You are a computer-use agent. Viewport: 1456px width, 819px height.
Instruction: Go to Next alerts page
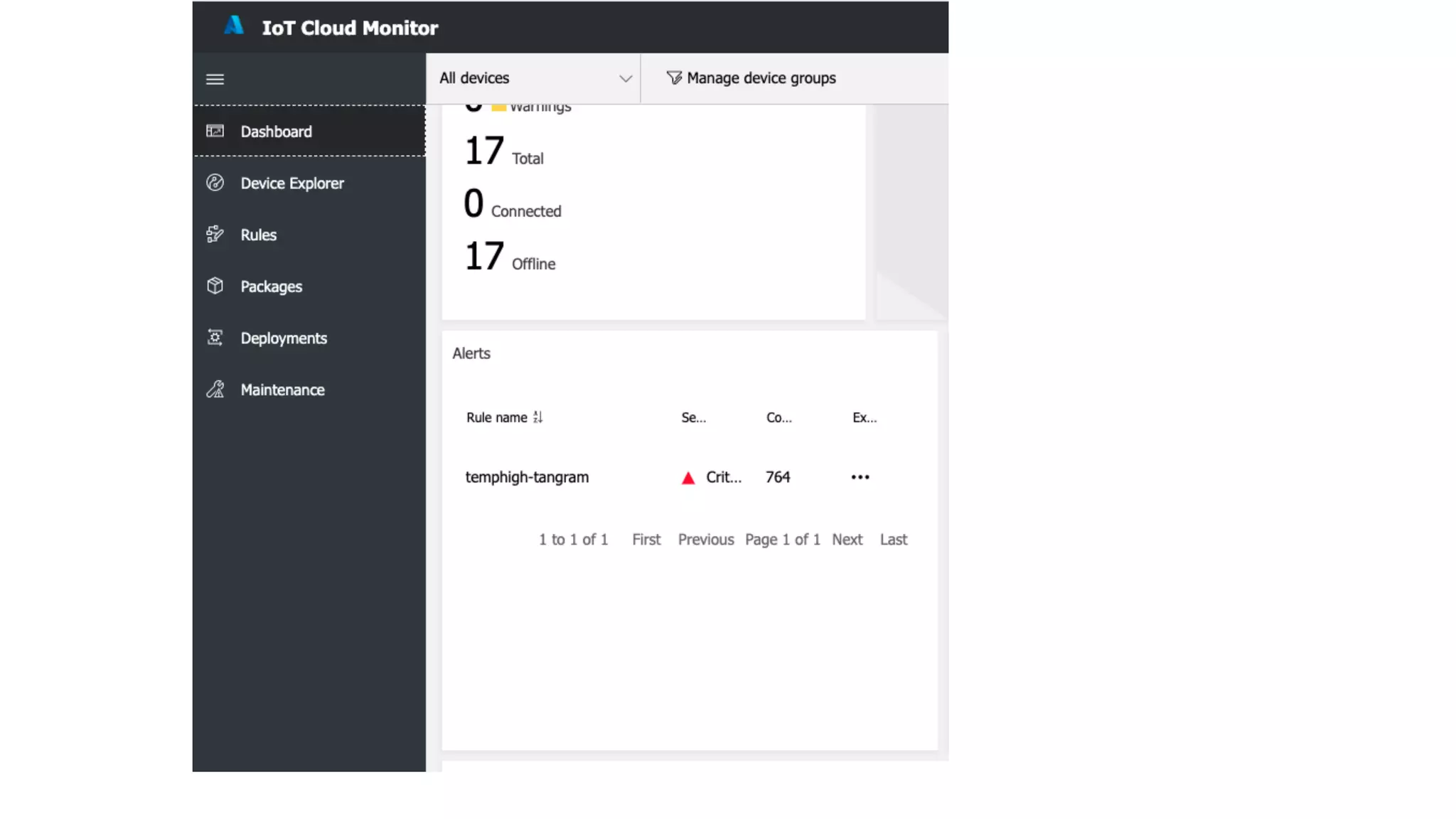pos(847,540)
